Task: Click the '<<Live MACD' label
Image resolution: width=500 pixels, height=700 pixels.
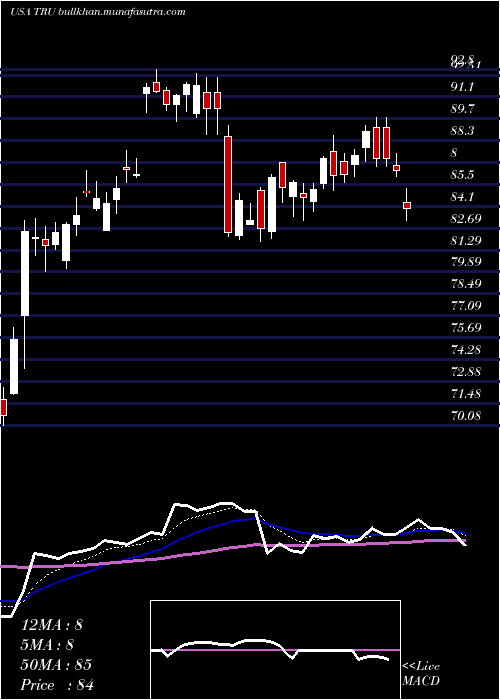Action: (x=421, y=674)
